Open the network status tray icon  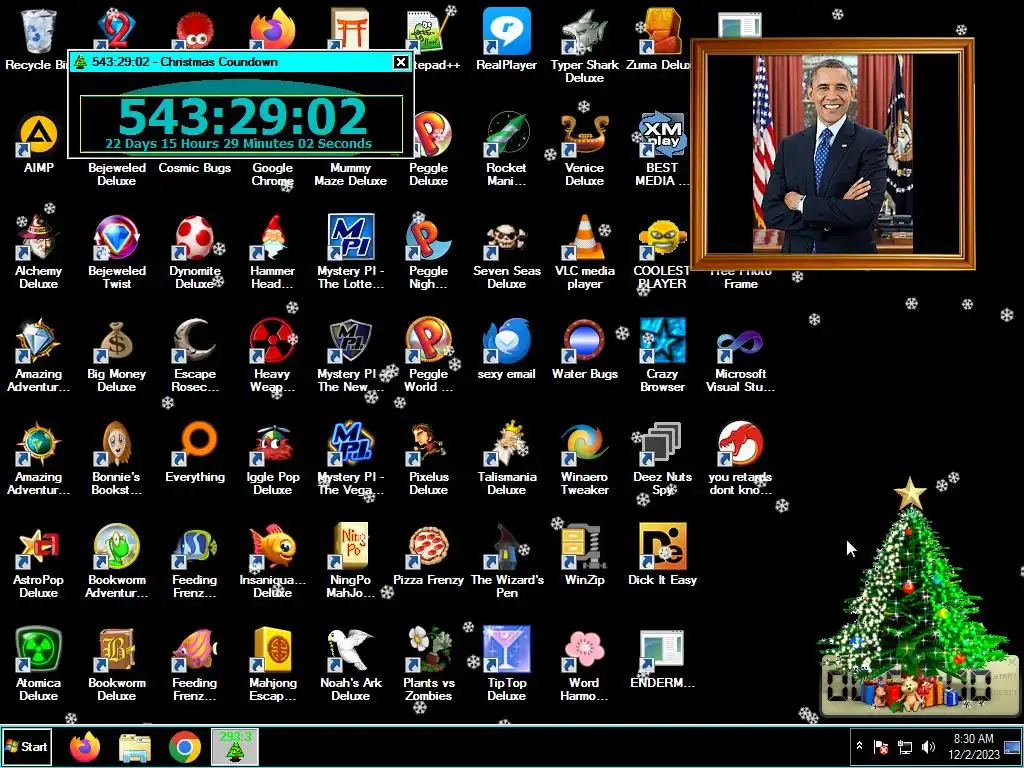click(x=905, y=746)
